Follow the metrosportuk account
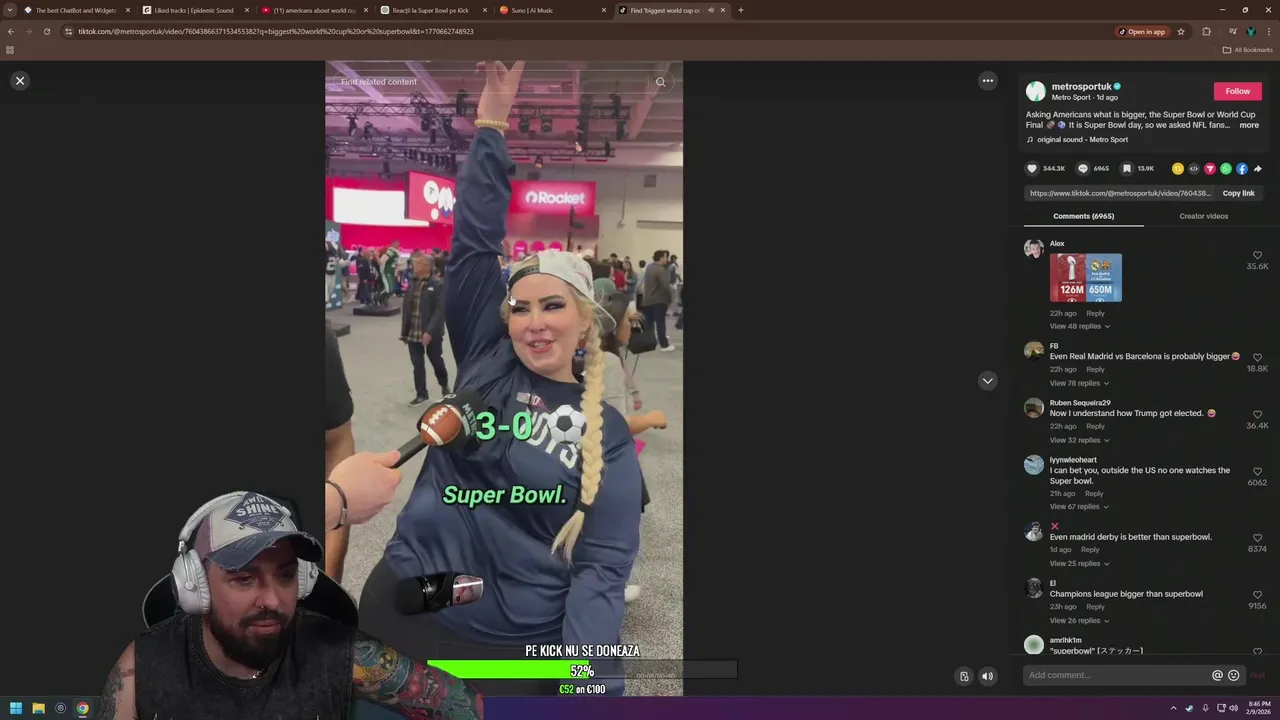This screenshot has height=720, width=1280. point(1238,91)
